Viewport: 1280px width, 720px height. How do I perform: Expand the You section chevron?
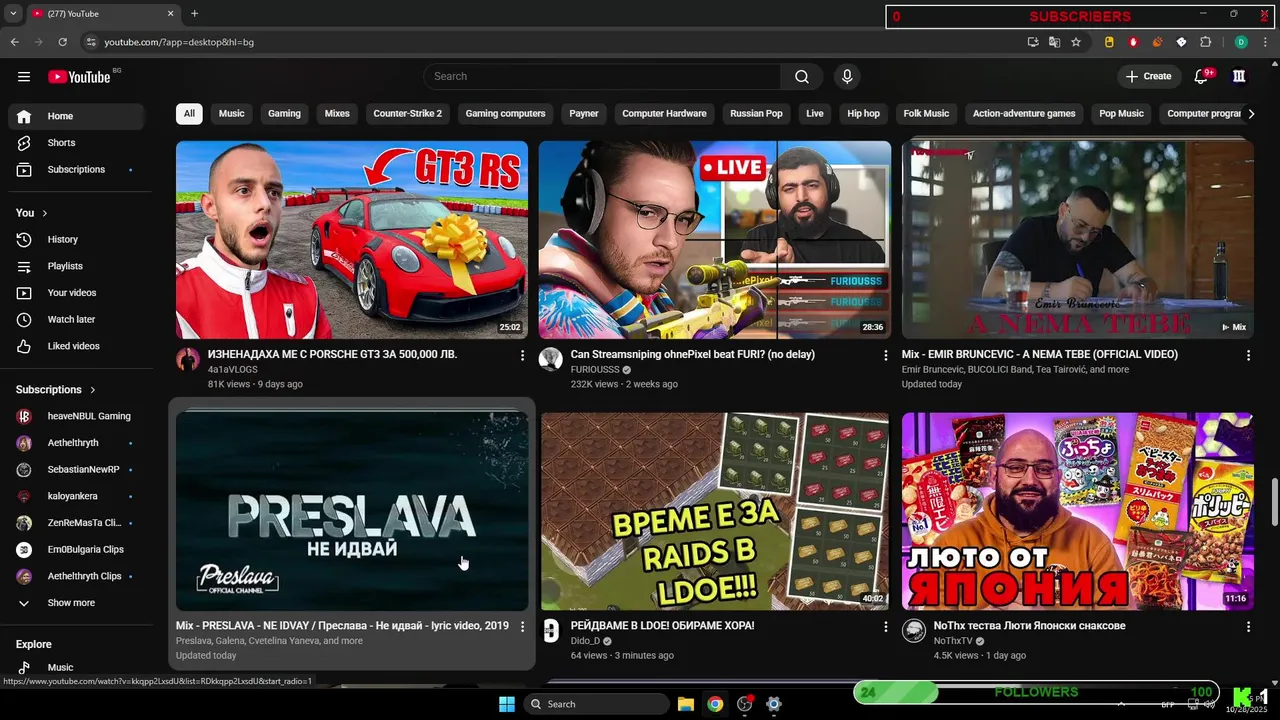[44, 213]
